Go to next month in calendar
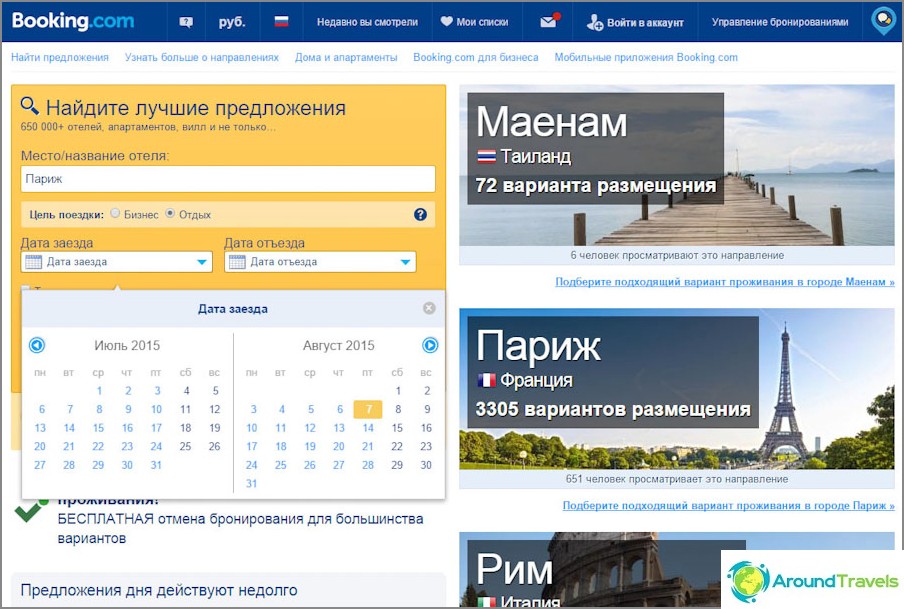Viewport: 904px width, 609px height. 430,345
